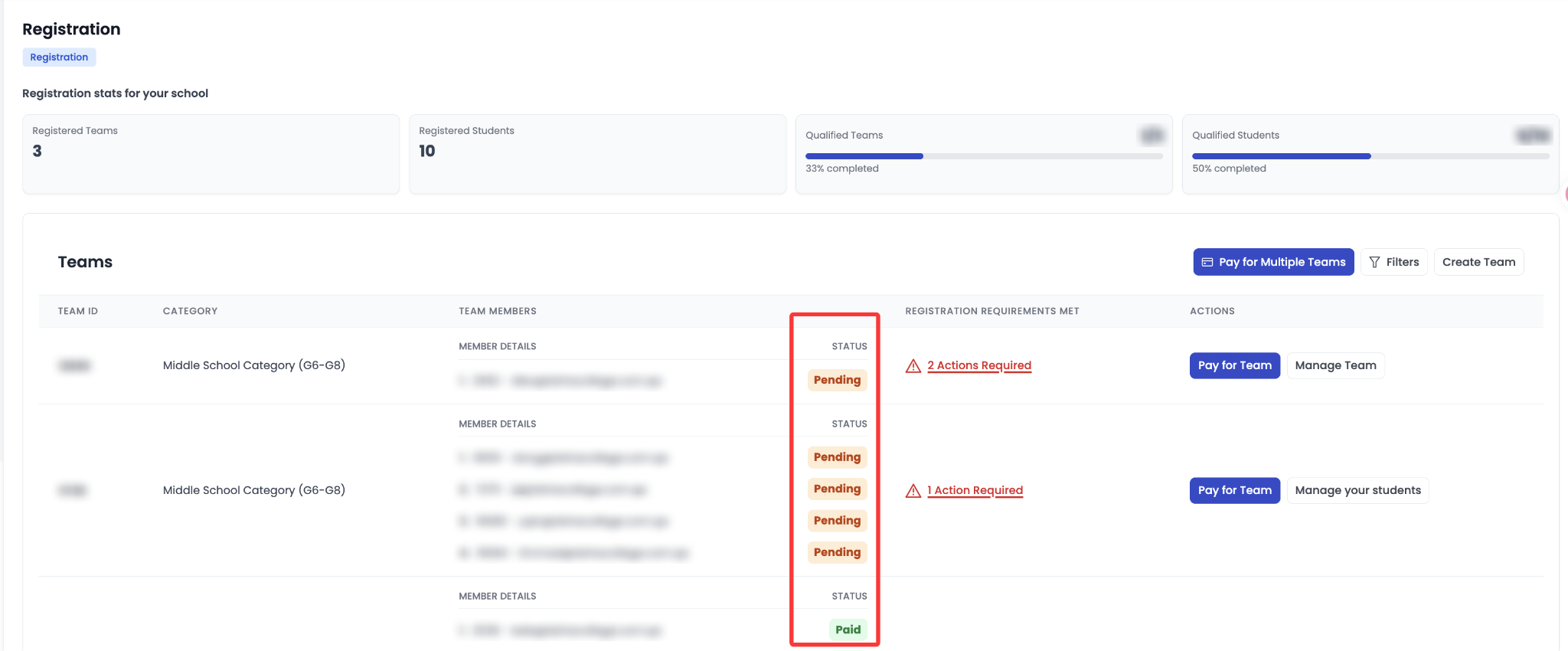
Task: Select the Registration breadcrumb tag
Action: pos(59,57)
